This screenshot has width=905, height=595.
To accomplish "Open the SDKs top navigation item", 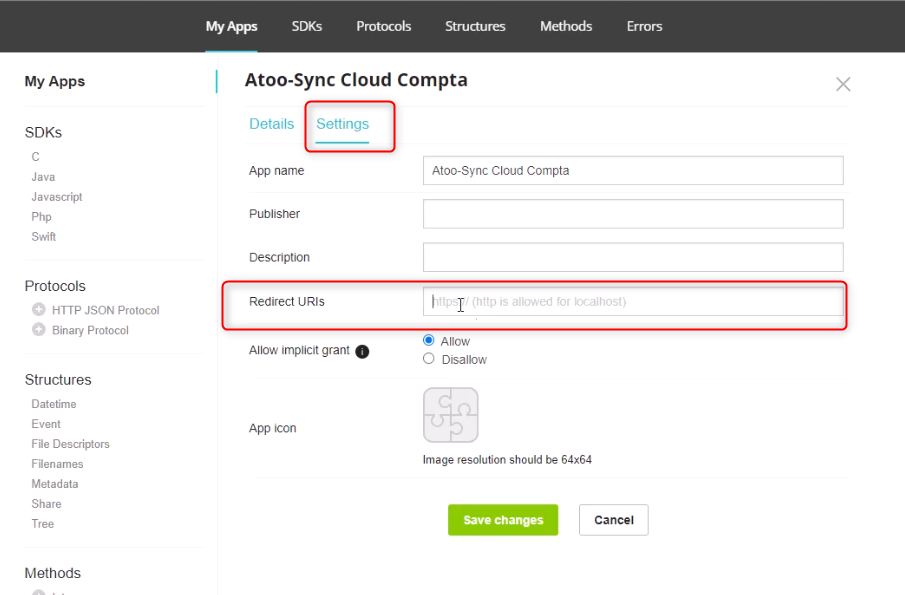I will [306, 27].
